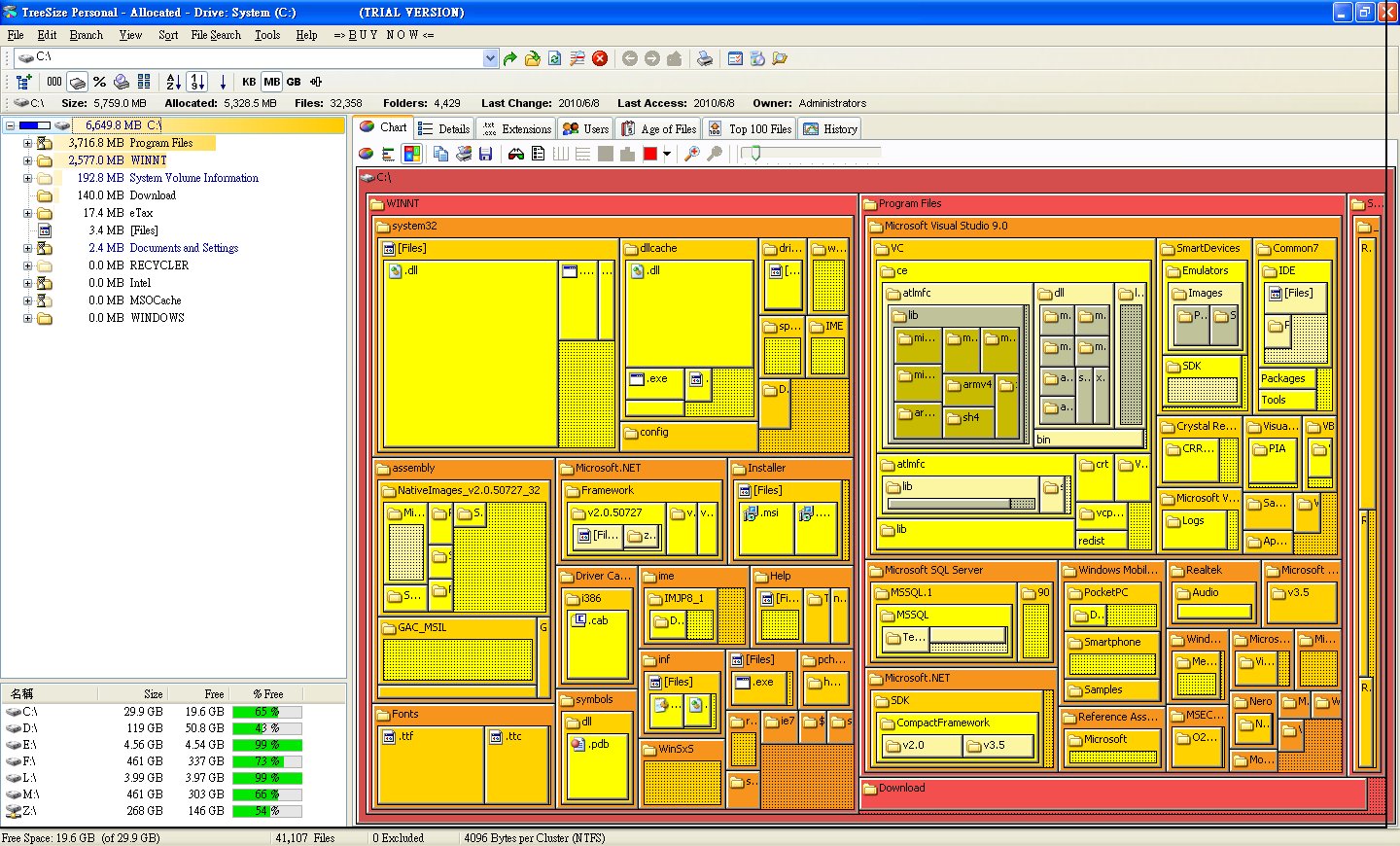The image size is (1400, 846).
Task: Toggle GB size unit
Action: click(294, 82)
